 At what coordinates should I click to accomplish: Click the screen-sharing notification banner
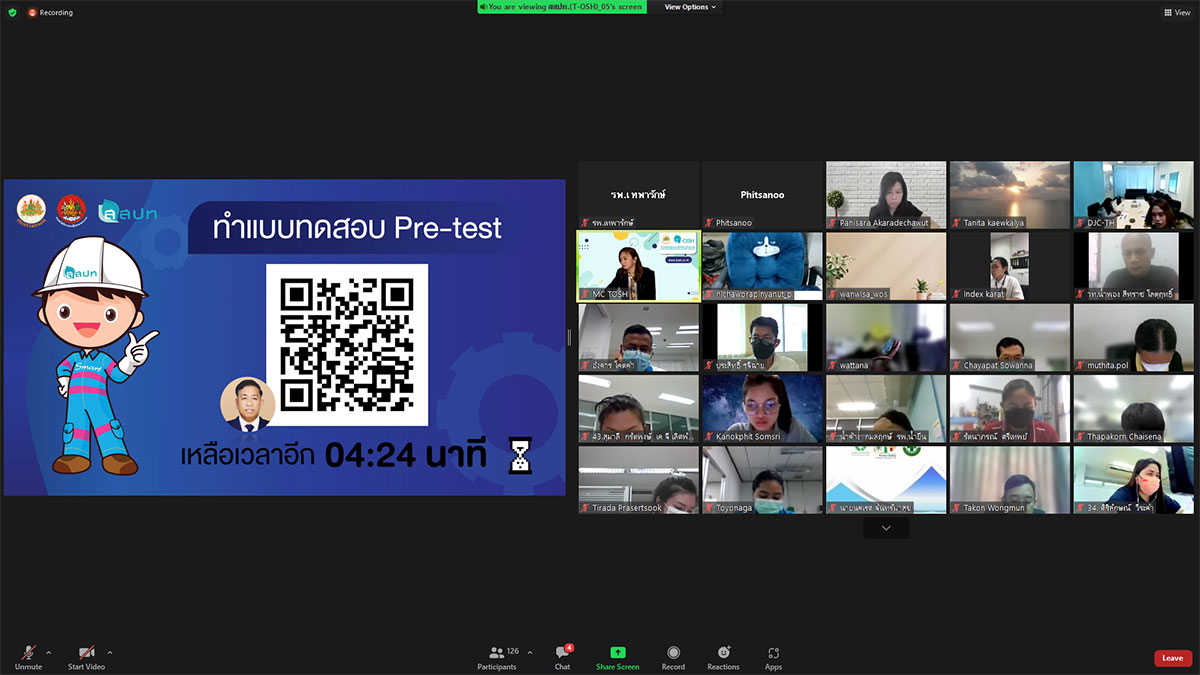[562, 7]
